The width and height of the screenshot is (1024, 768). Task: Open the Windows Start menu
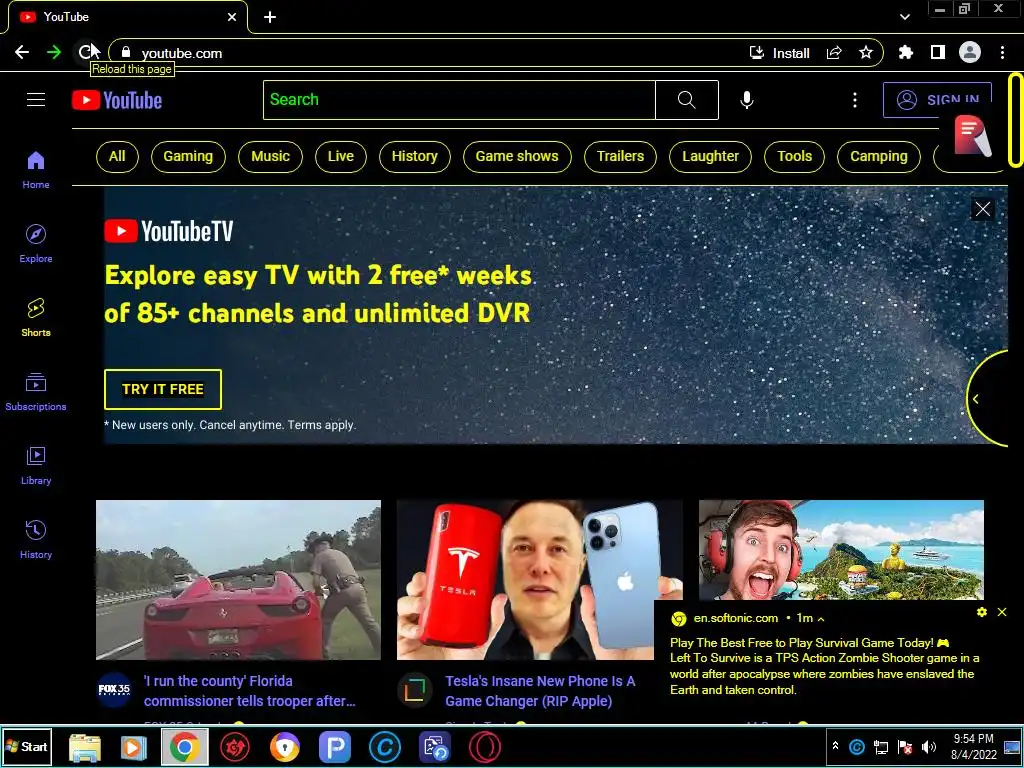26,746
